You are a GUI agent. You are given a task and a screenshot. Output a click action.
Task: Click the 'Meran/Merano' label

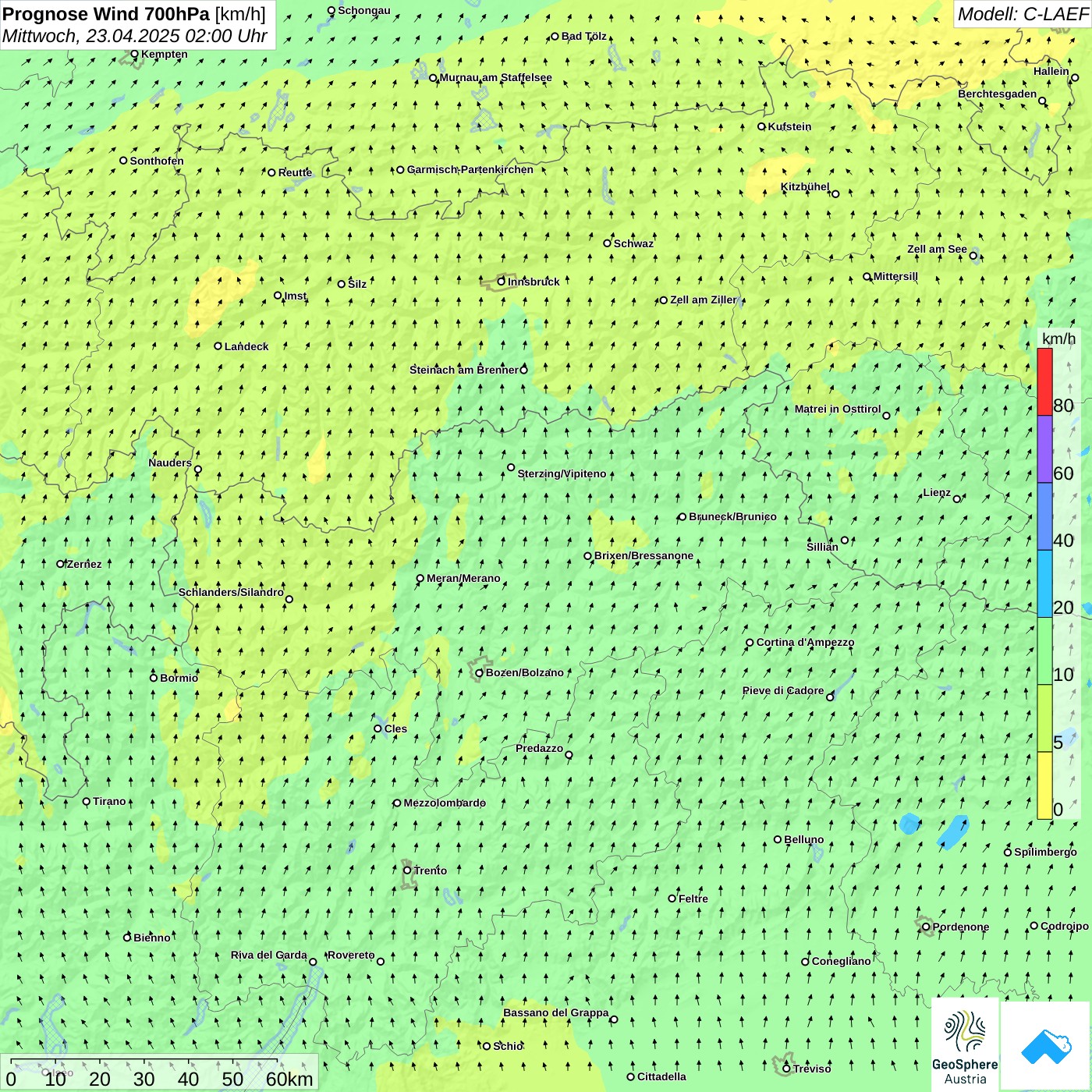pyautogui.click(x=463, y=578)
